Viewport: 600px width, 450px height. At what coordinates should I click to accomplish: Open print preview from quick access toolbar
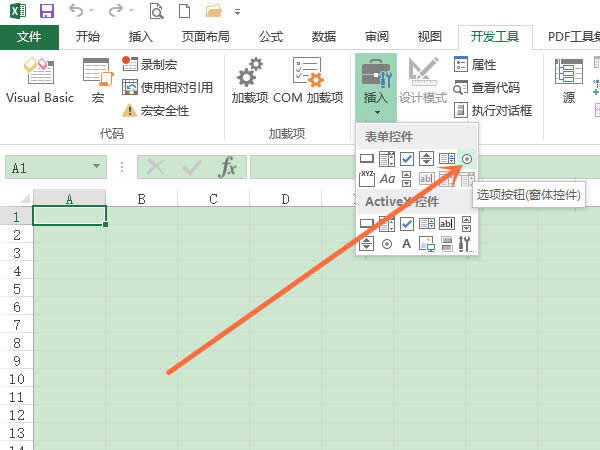pyautogui.click(x=156, y=11)
